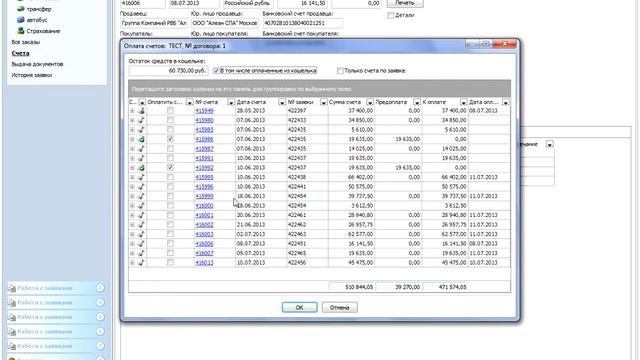Click status icon in invoice 415999 row
Viewport: 640px width, 360px height.
tap(141, 196)
